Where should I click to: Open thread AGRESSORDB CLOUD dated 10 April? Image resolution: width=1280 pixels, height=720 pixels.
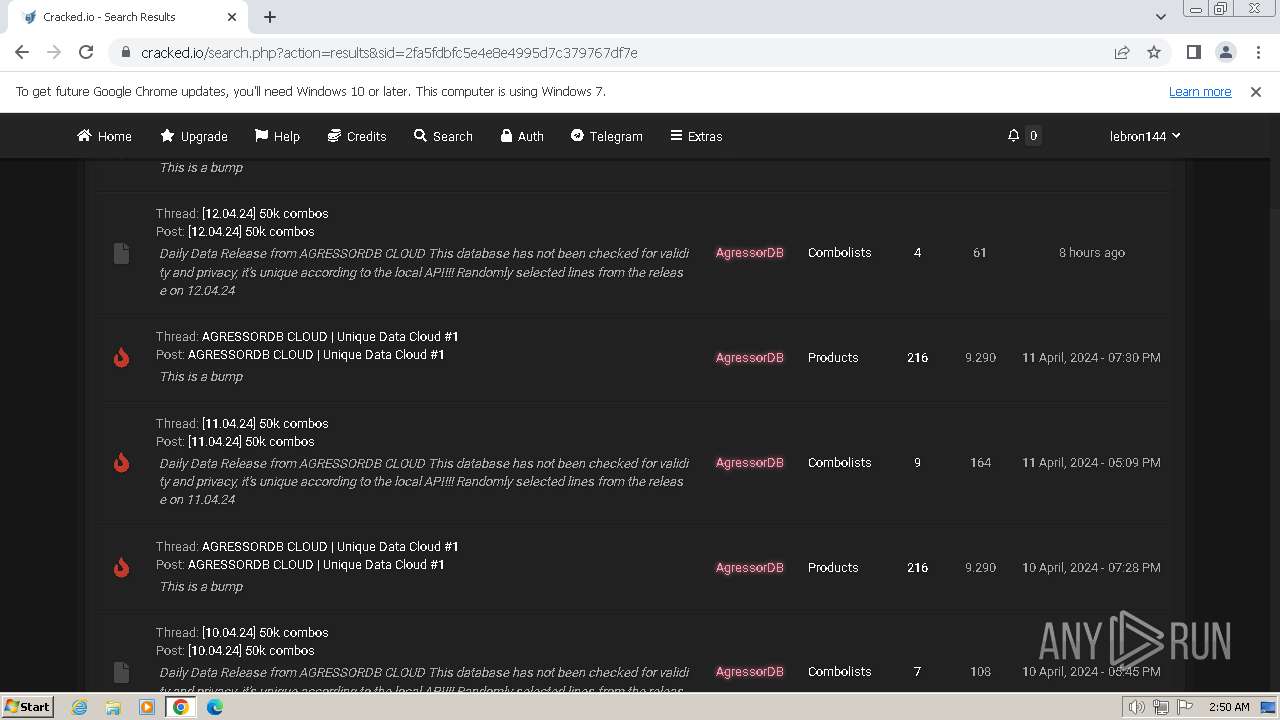330,546
